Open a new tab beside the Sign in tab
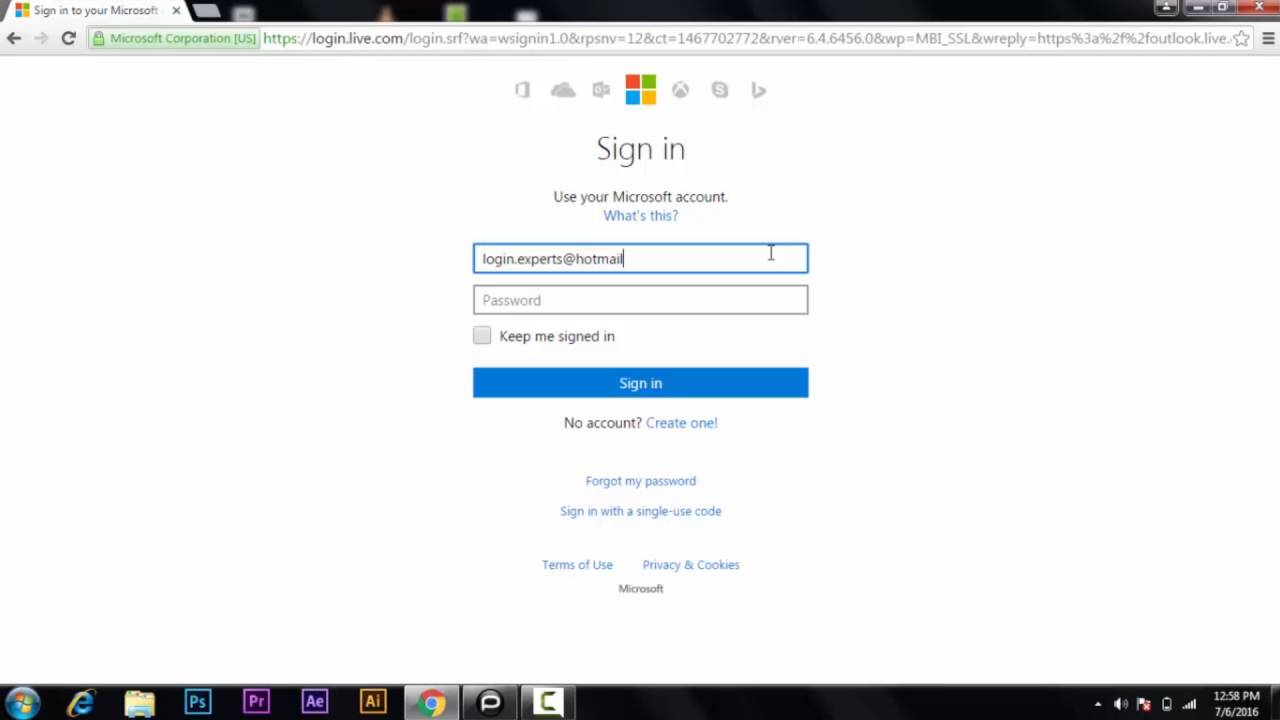This screenshot has height=720, width=1280. click(206, 11)
